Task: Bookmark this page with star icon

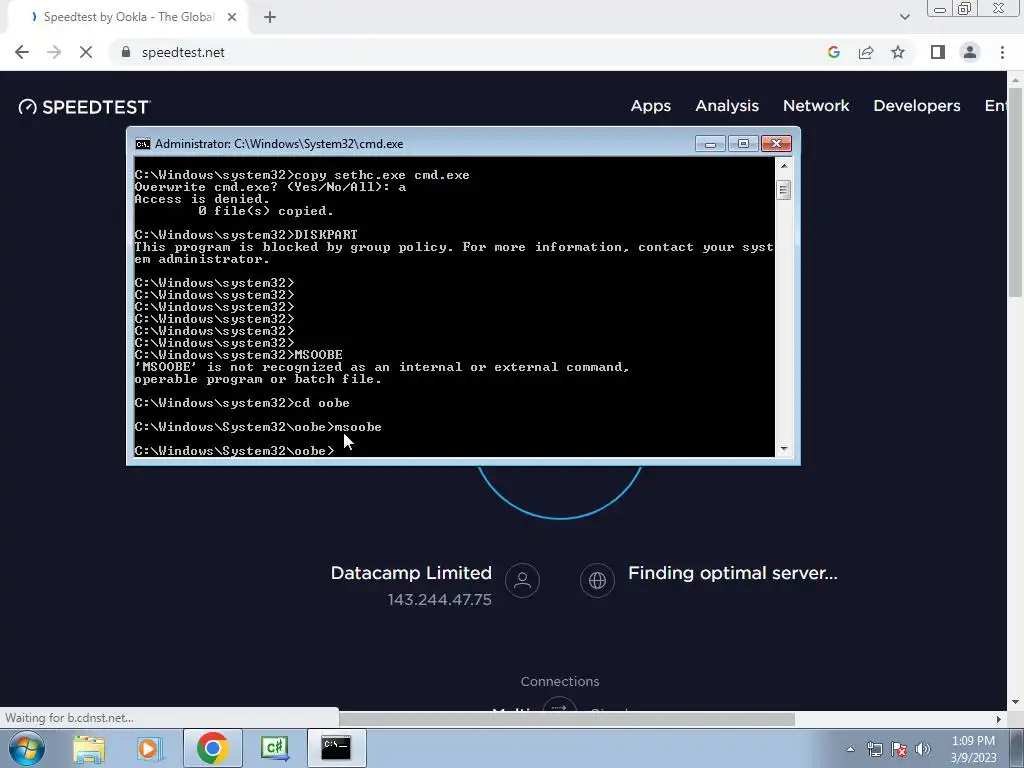Action: [x=898, y=52]
